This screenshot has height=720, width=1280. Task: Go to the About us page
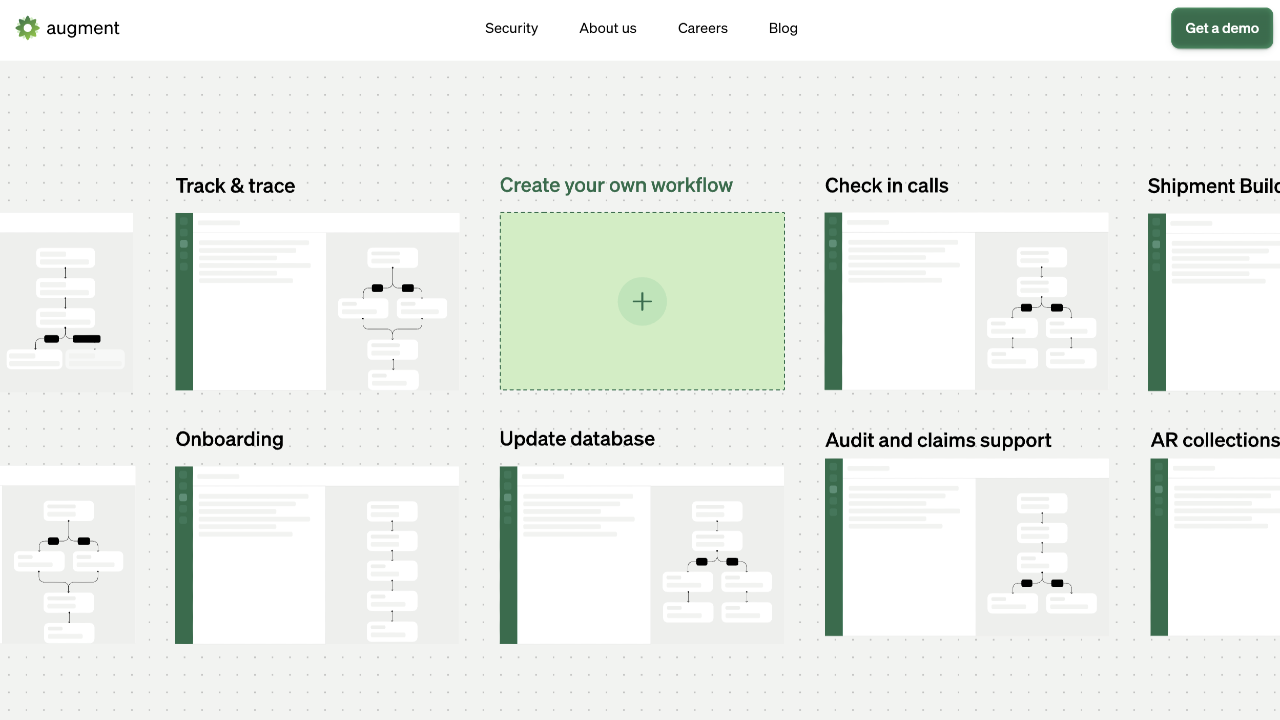pos(607,28)
